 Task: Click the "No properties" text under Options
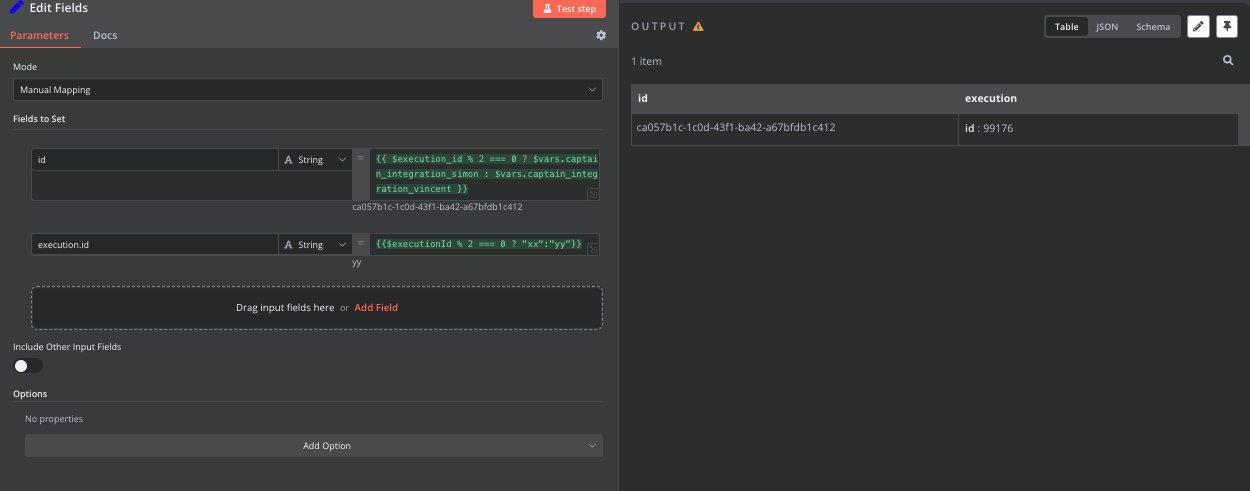(54, 419)
